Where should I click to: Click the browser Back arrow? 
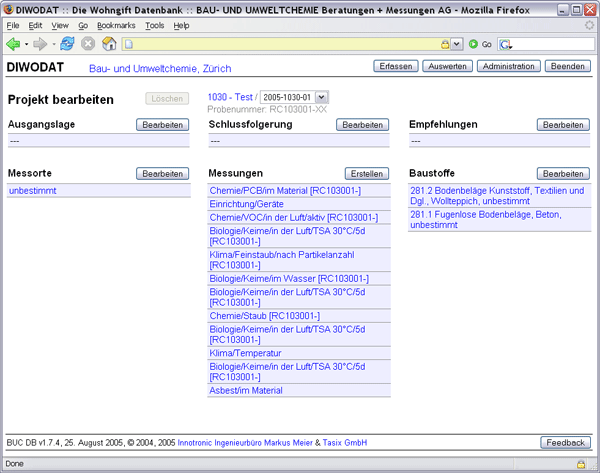[12, 44]
